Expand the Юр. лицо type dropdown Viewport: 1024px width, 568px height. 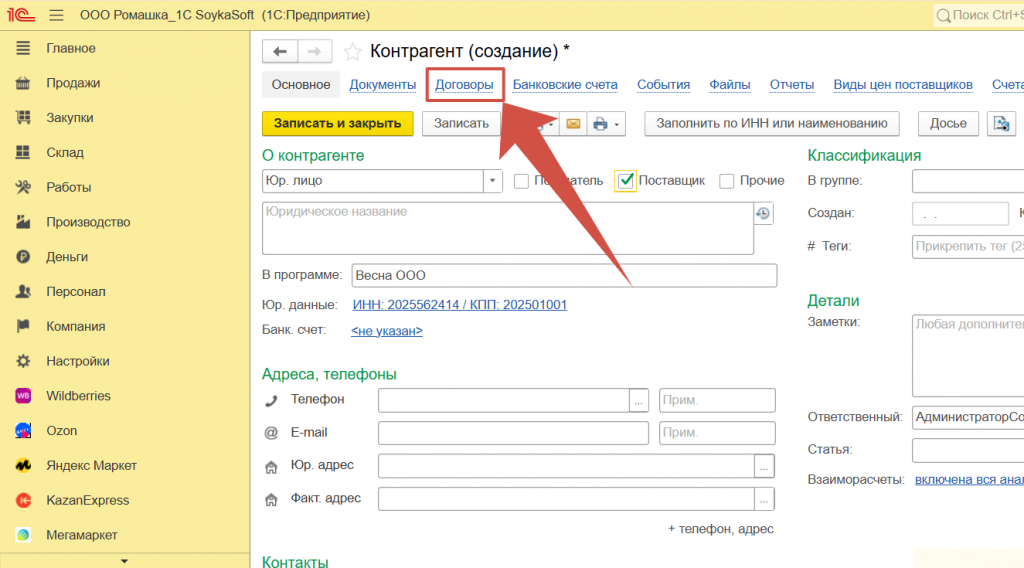(492, 181)
